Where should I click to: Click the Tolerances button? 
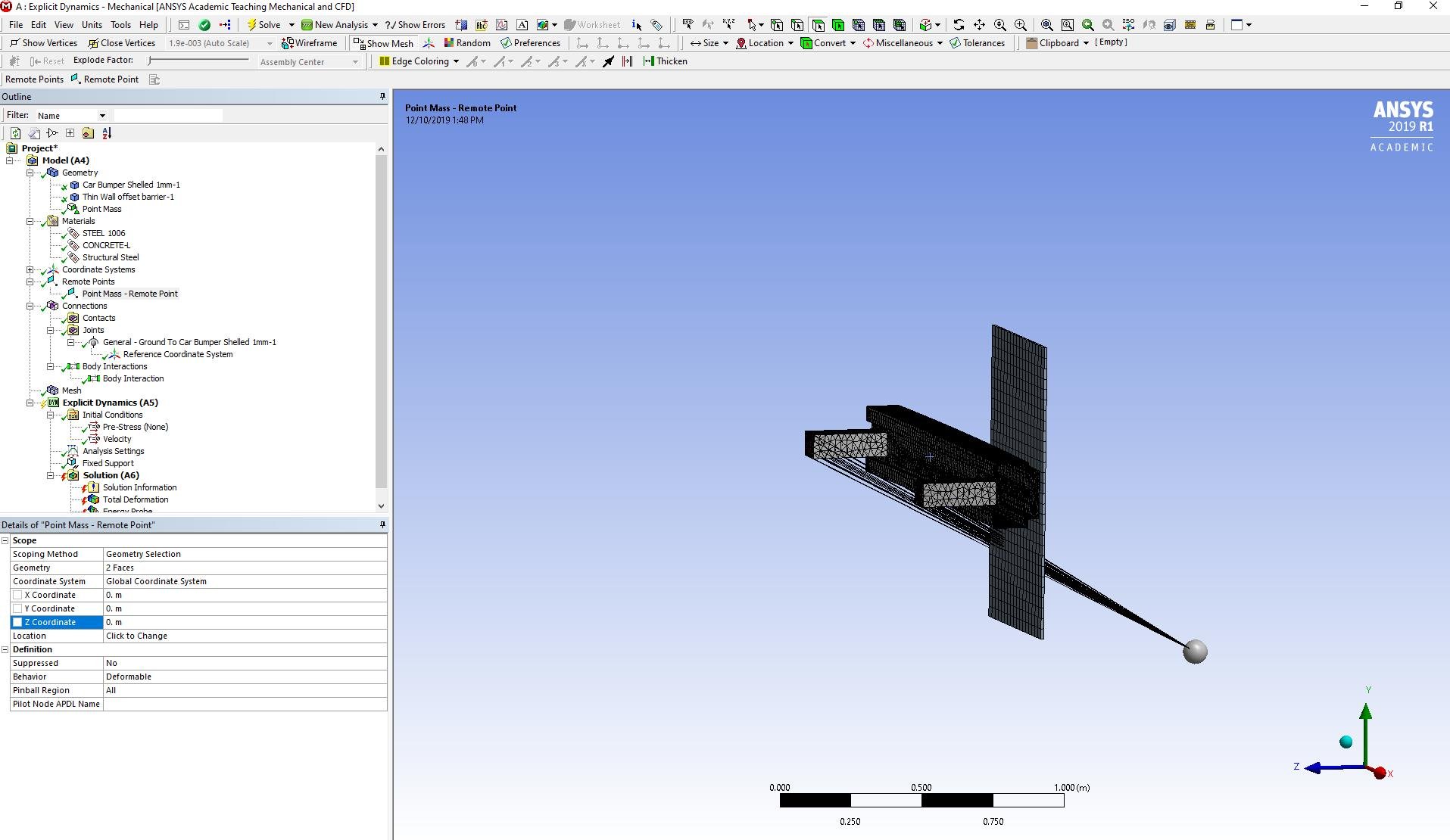coord(977,43)
